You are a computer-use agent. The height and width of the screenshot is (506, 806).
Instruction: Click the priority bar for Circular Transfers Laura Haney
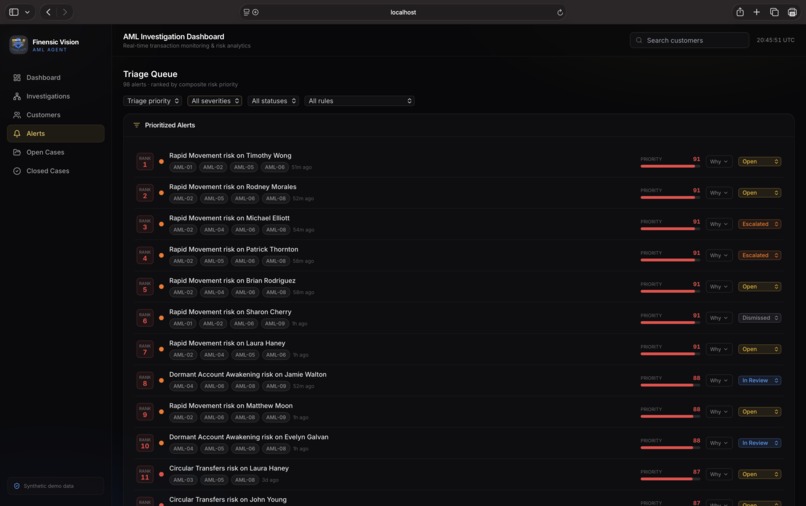670,479
